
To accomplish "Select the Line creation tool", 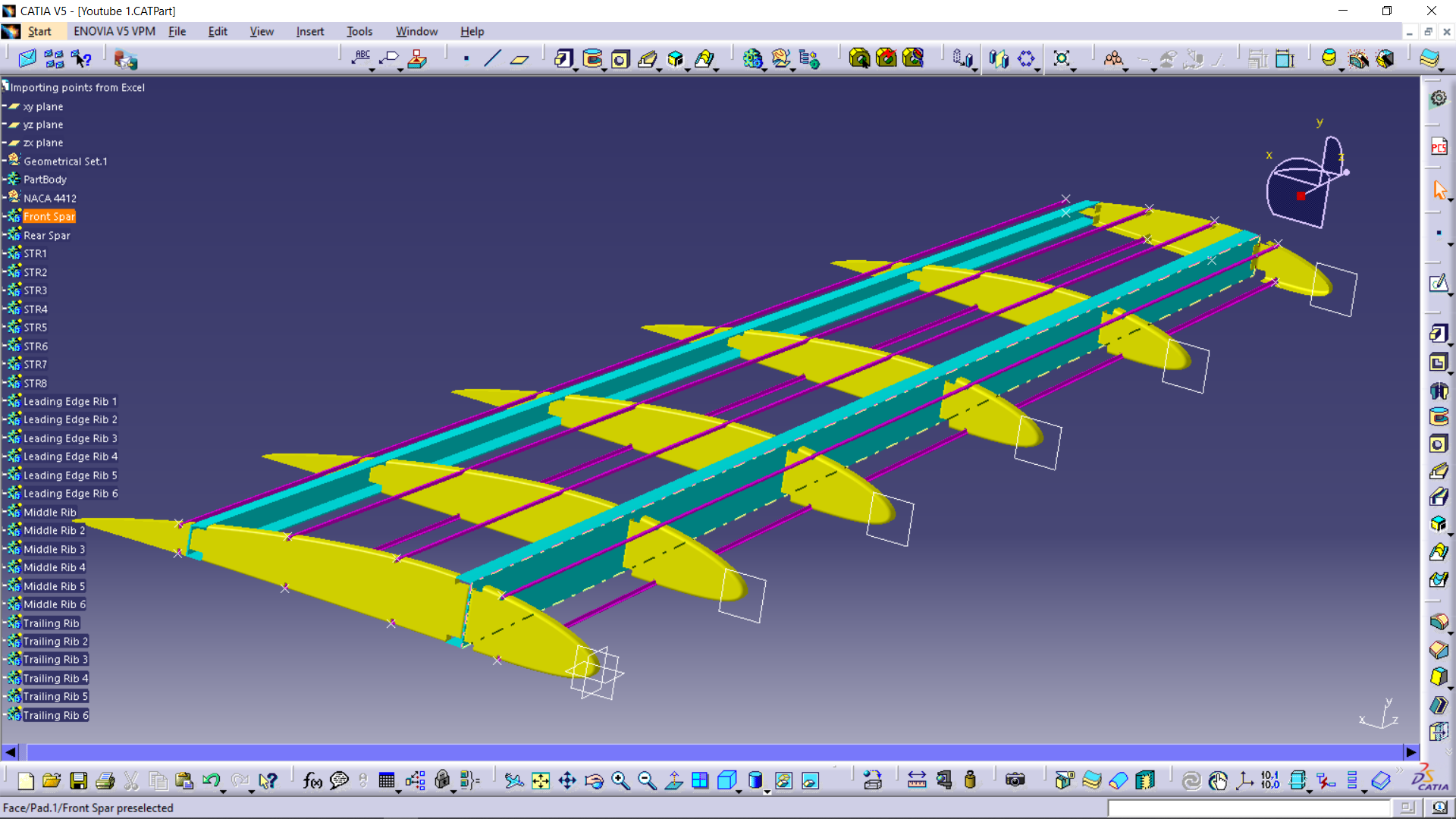I will point(492,58).
